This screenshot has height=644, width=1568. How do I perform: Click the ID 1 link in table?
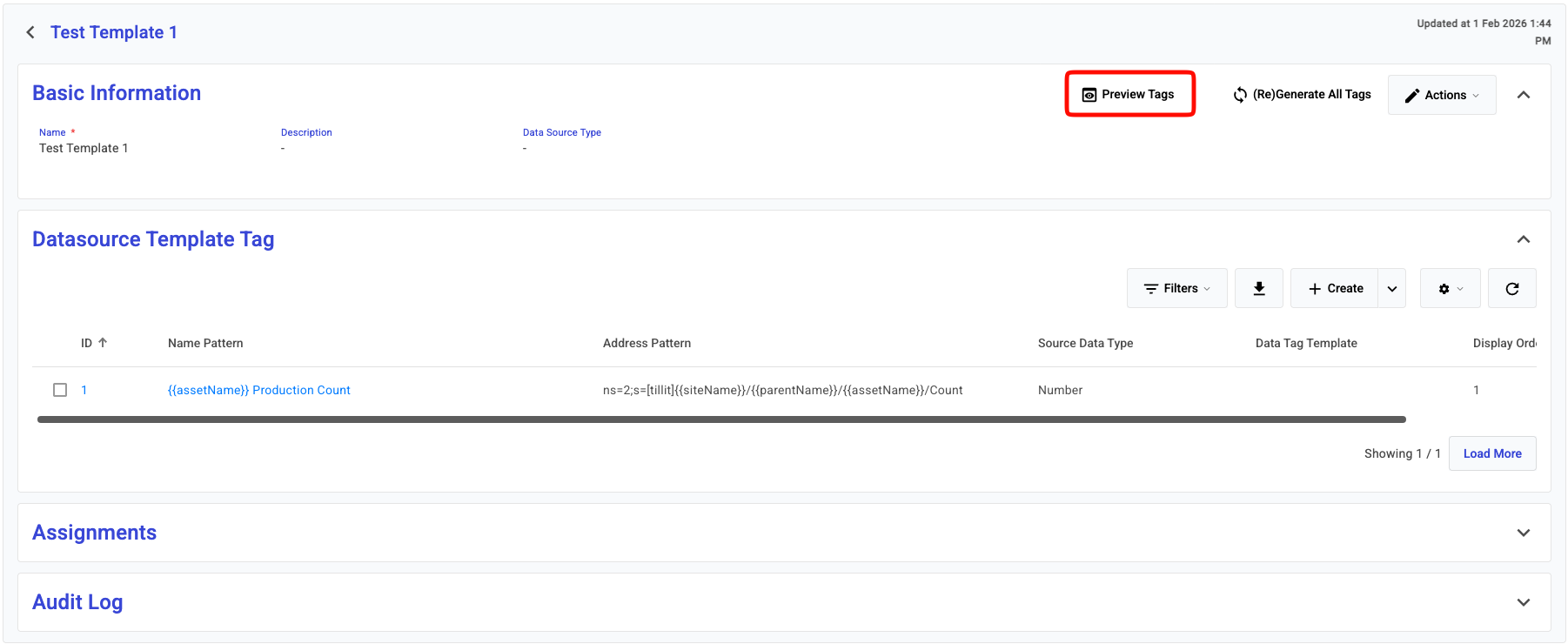(84, 390)
